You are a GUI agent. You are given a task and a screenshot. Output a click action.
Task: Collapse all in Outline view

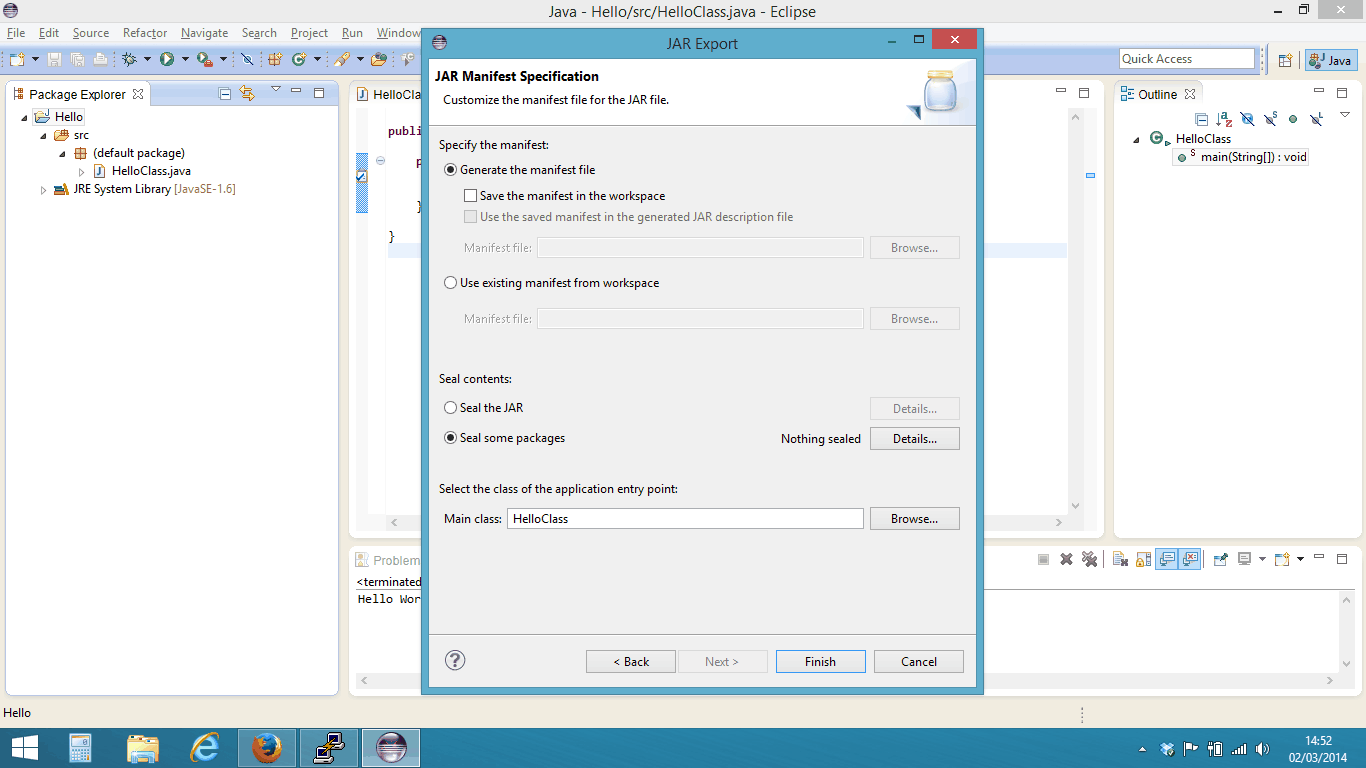coord(1202,119)
